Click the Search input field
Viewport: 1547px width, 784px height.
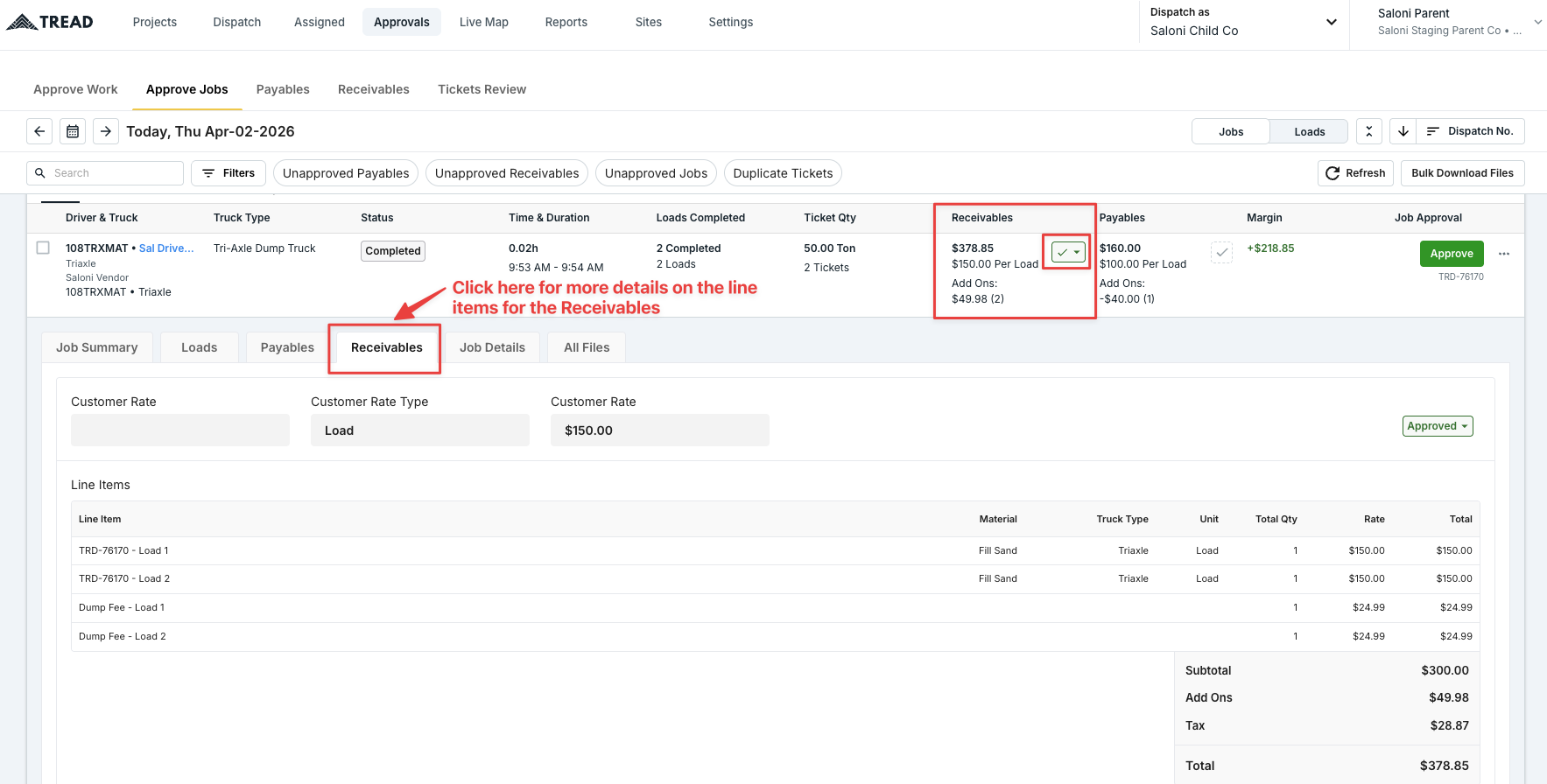105,173
